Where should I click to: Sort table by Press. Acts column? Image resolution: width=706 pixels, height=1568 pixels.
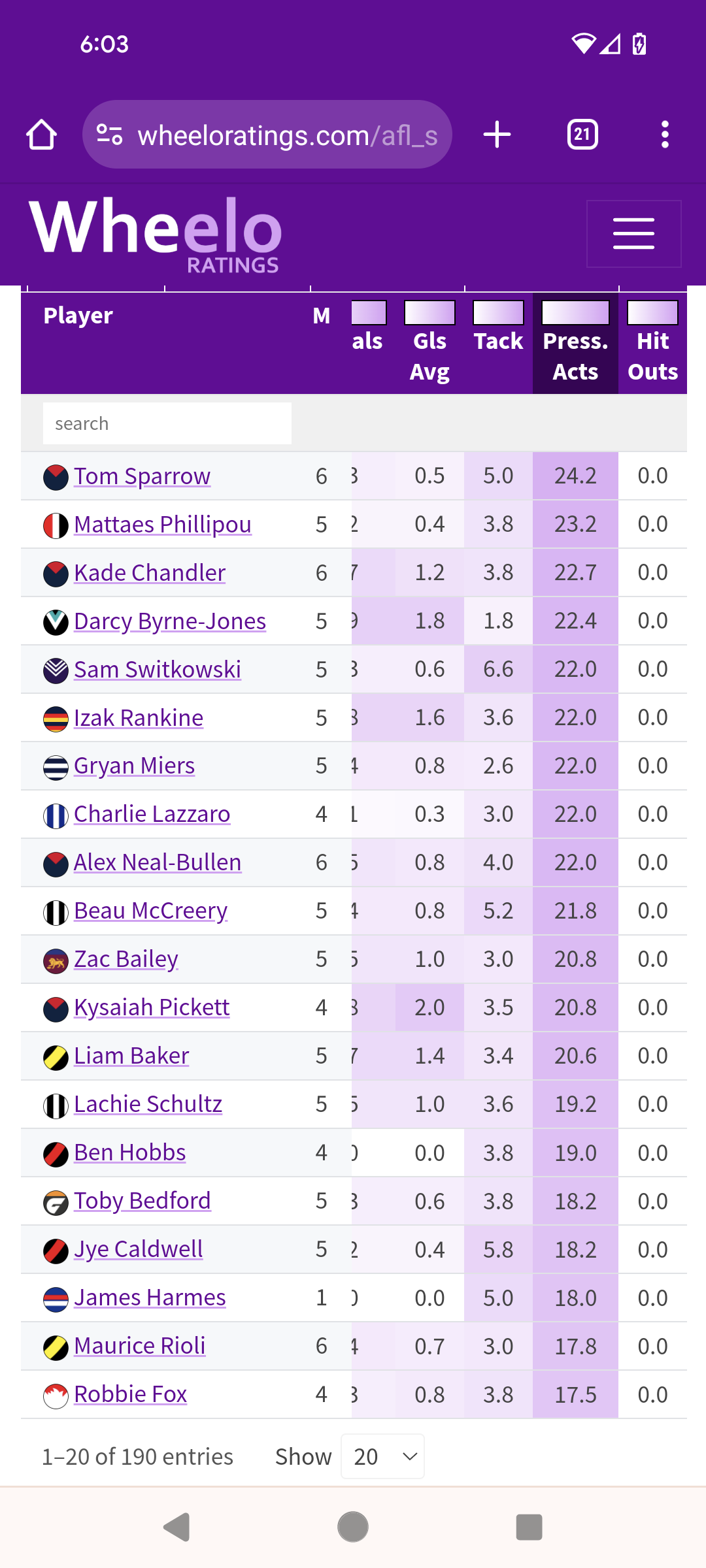point(575,356)
